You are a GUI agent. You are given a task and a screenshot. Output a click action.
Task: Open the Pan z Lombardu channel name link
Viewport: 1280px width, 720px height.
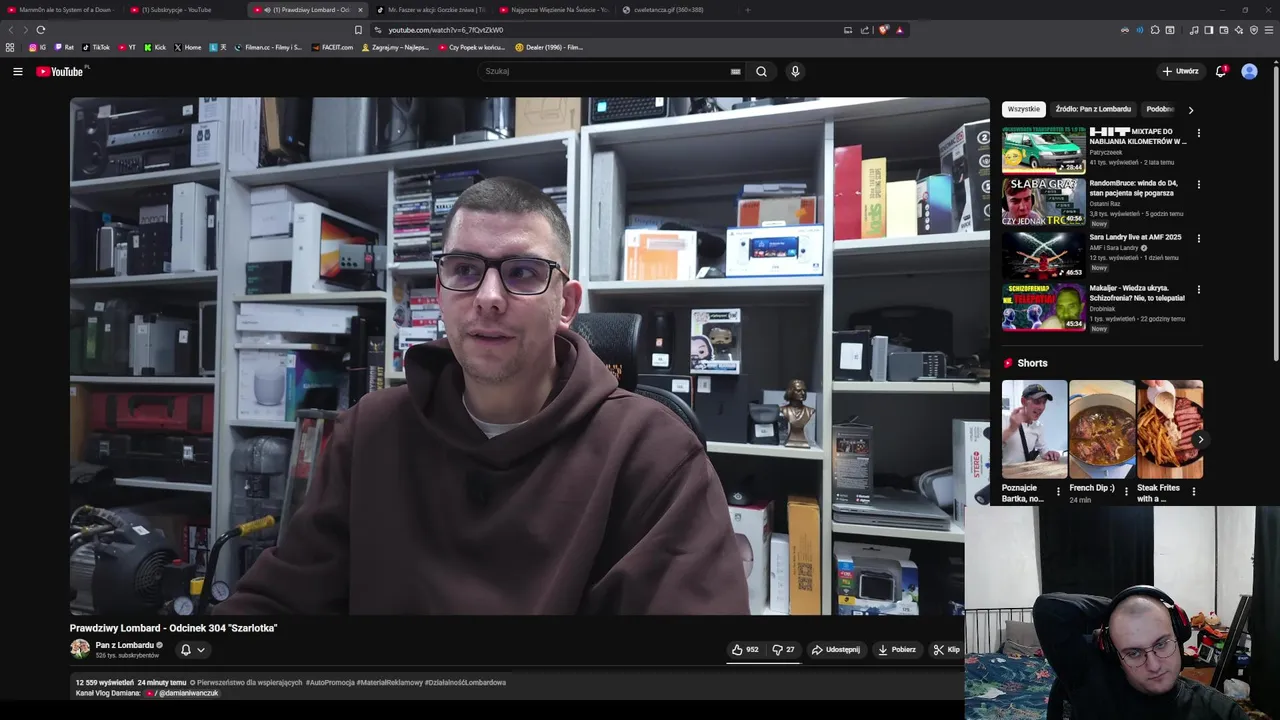pos(125,645)
